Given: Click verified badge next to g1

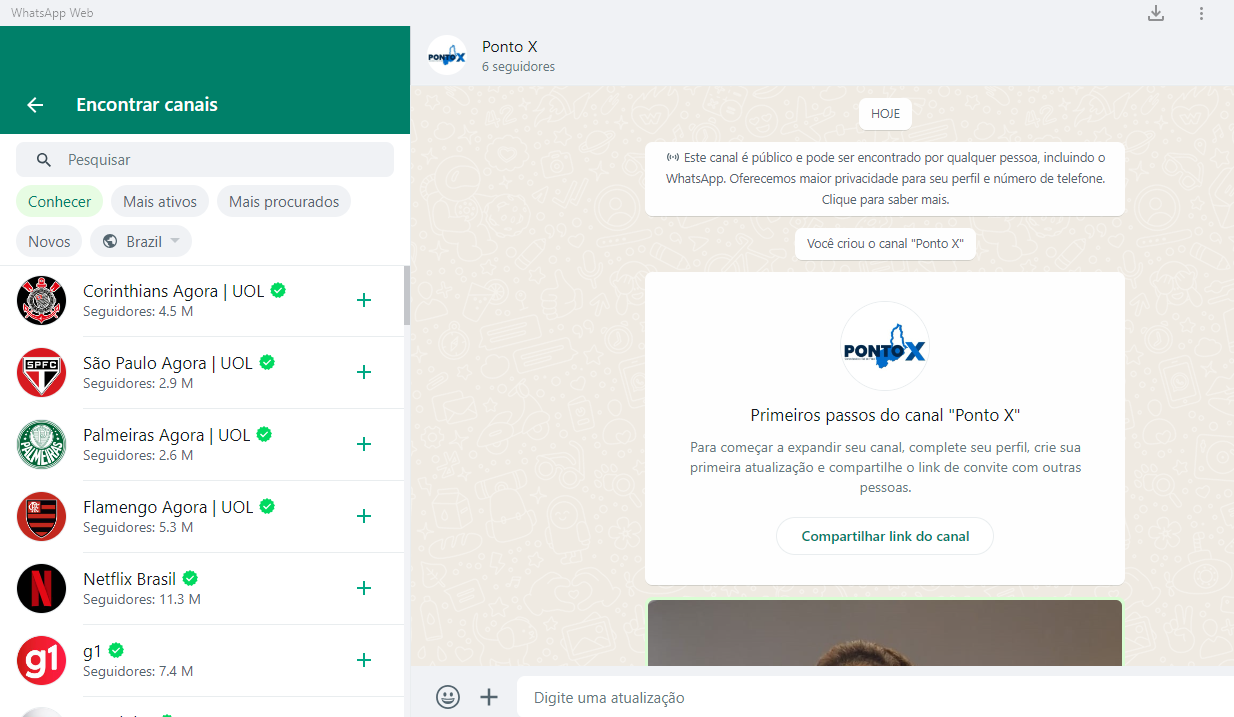Looking at the screenshot, I should click(x=116, y=650).
